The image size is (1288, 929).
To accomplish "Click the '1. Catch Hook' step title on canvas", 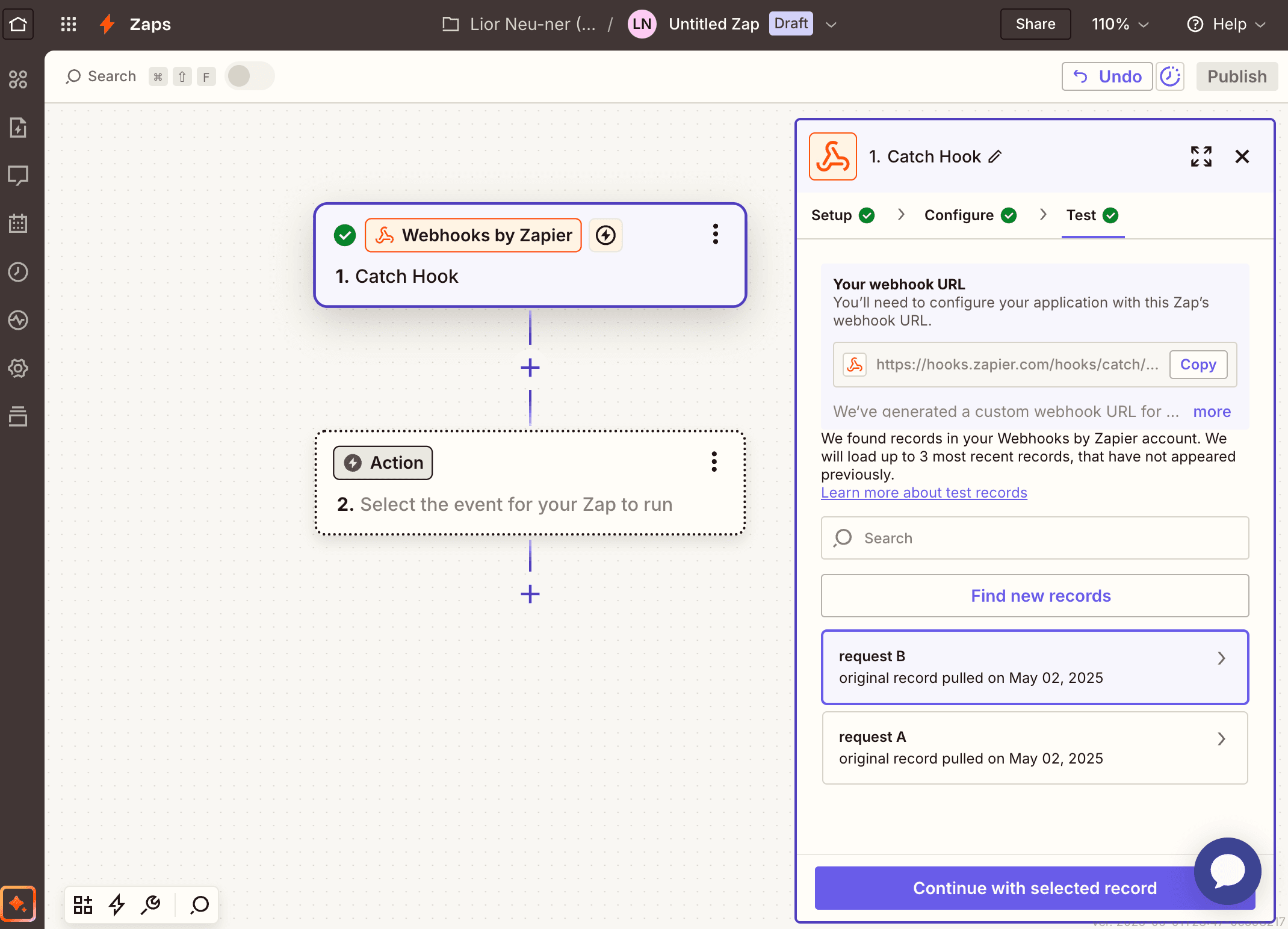I will (x=397, y=276).
